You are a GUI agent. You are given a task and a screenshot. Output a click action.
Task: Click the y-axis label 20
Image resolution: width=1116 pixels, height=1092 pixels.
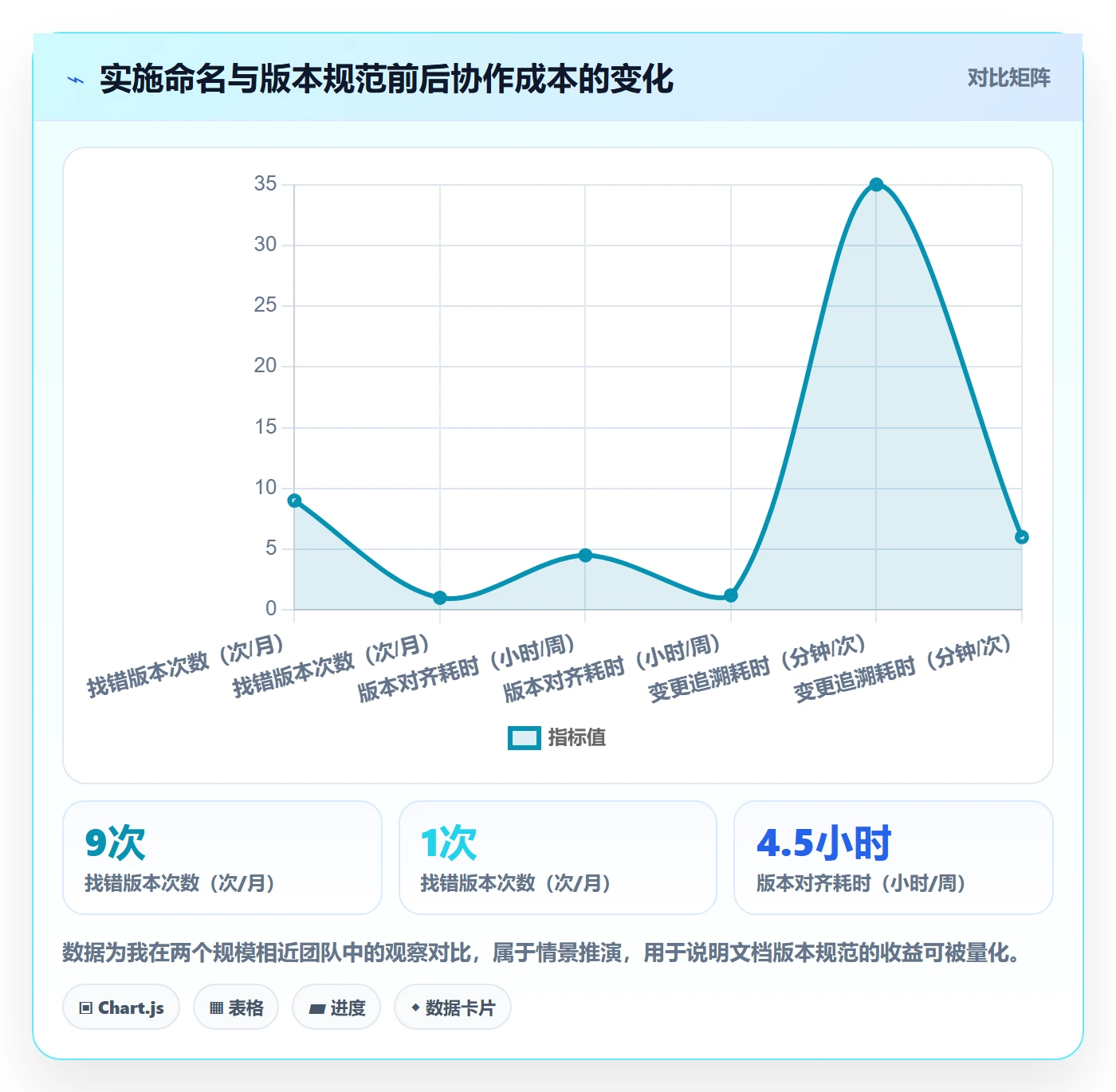(x=265, y=366)
